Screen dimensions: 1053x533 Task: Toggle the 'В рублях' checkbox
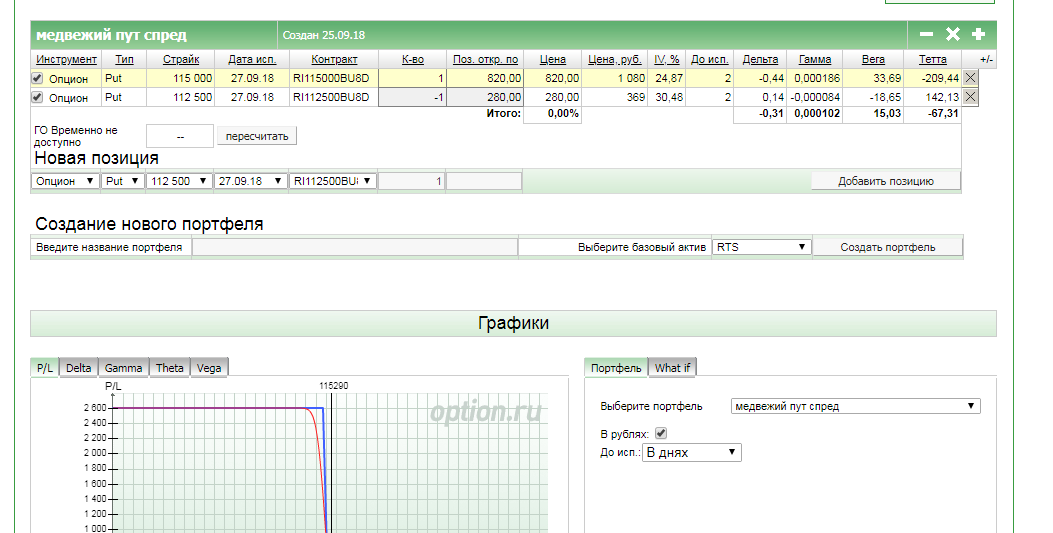tap(660, 433)
